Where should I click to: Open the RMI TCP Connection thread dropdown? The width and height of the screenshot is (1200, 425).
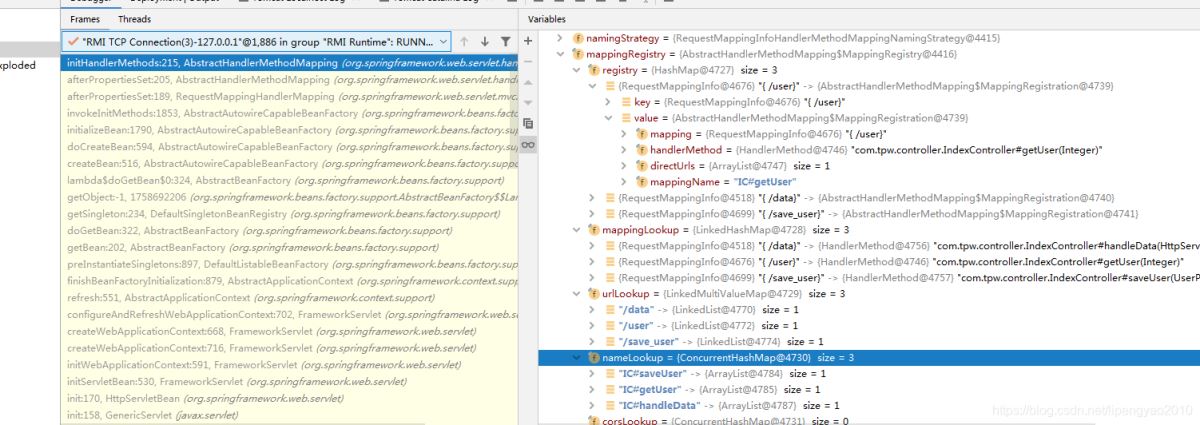(x=443, y=42)
